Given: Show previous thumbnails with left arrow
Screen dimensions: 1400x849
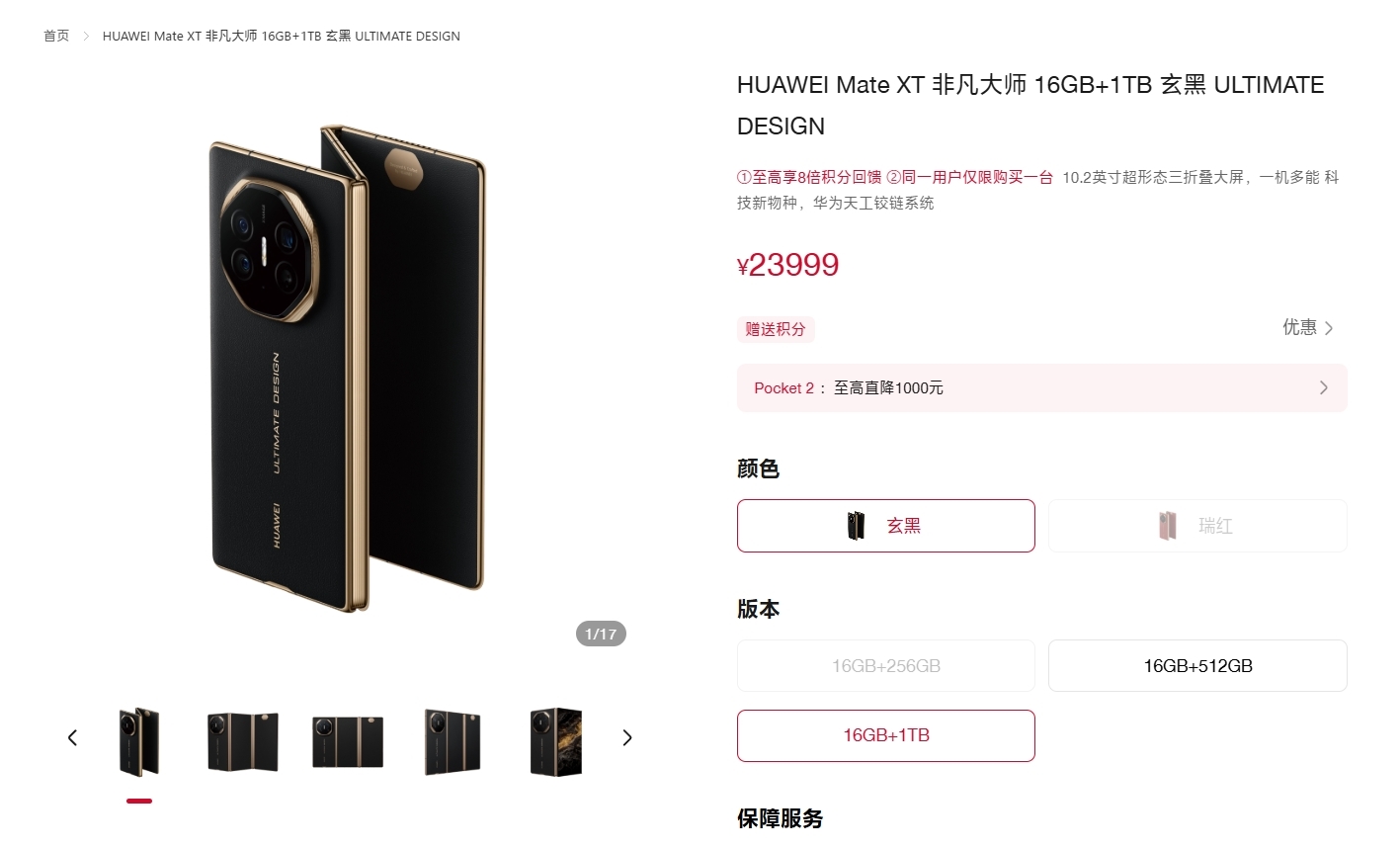Looking at the screenshot, I should coord(72,737).
